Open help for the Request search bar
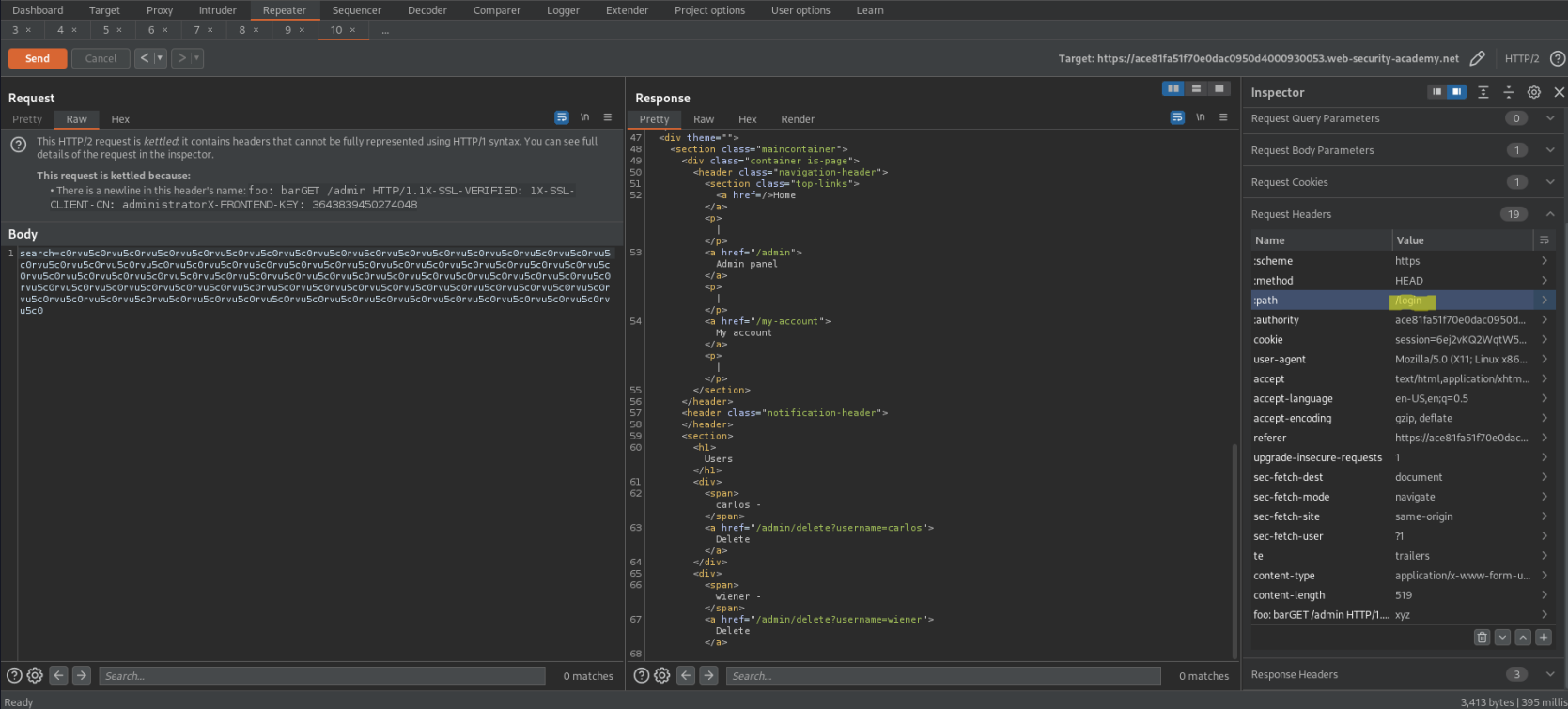The width and height of the screenshot is (1568, 709). pos(14,675)
